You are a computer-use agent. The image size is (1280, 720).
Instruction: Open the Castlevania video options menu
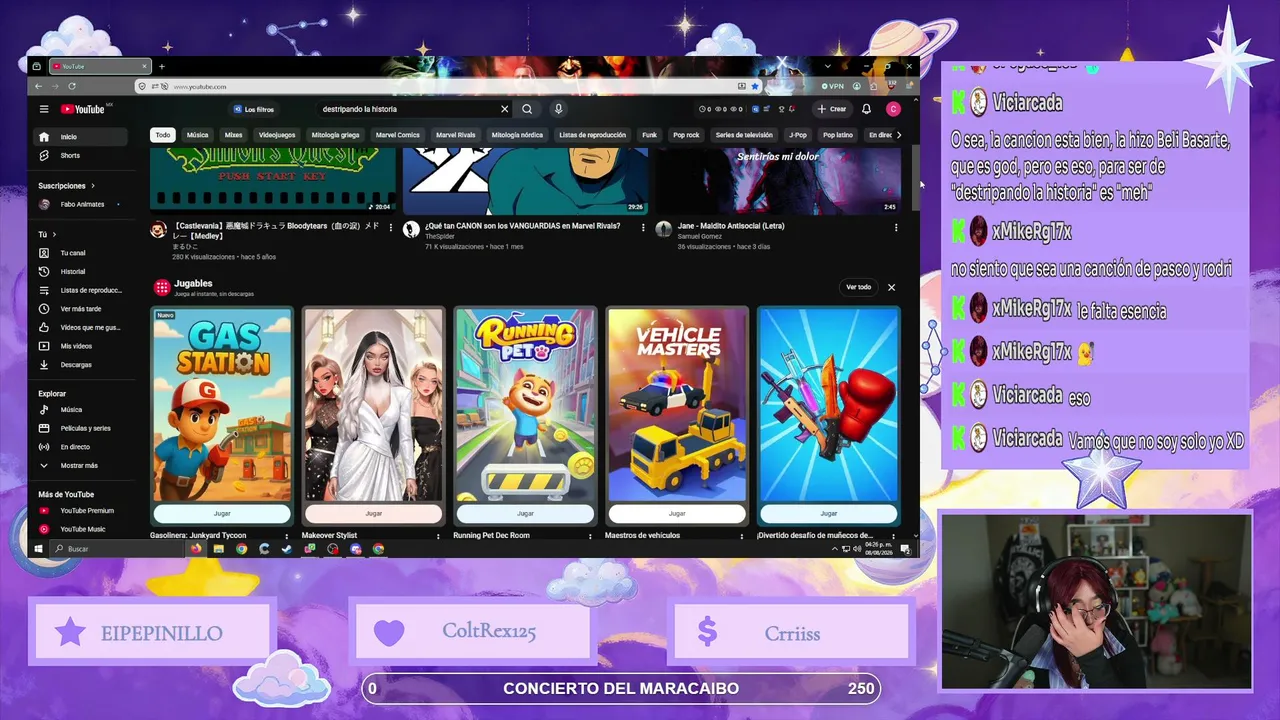[x=391, y=228]
